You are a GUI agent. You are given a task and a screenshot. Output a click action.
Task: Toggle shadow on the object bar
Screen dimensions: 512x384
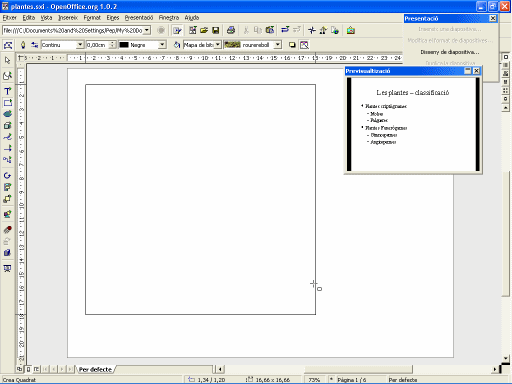pos(292,45)
